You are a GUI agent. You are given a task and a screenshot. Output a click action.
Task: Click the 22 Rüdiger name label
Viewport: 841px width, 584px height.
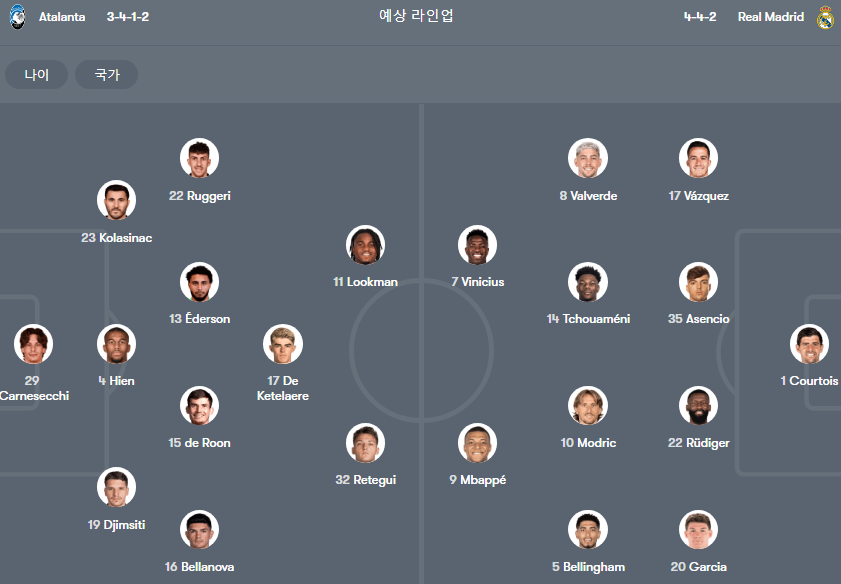[x=698, y=443]
